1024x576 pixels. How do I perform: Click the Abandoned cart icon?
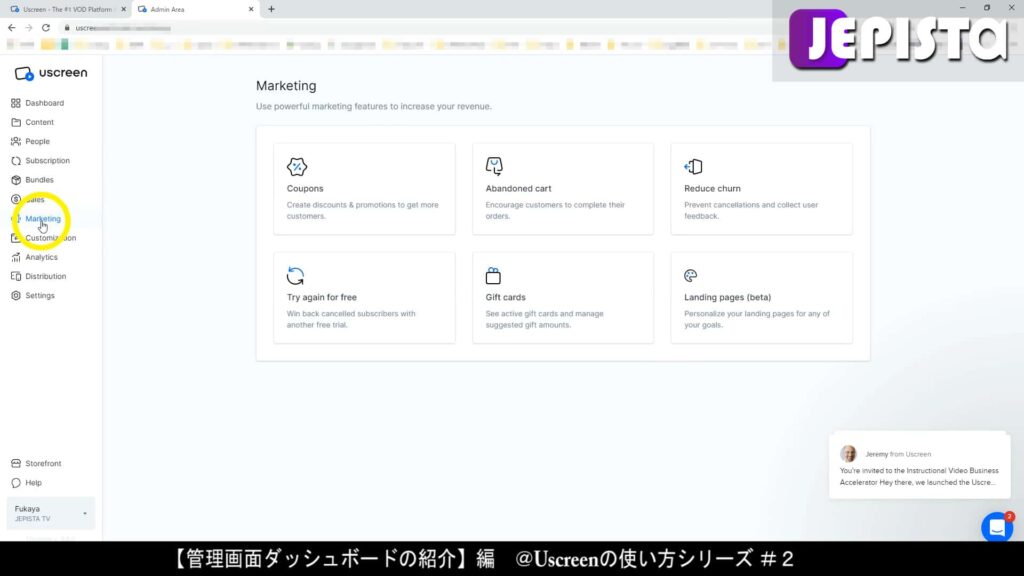click(494, 167)
